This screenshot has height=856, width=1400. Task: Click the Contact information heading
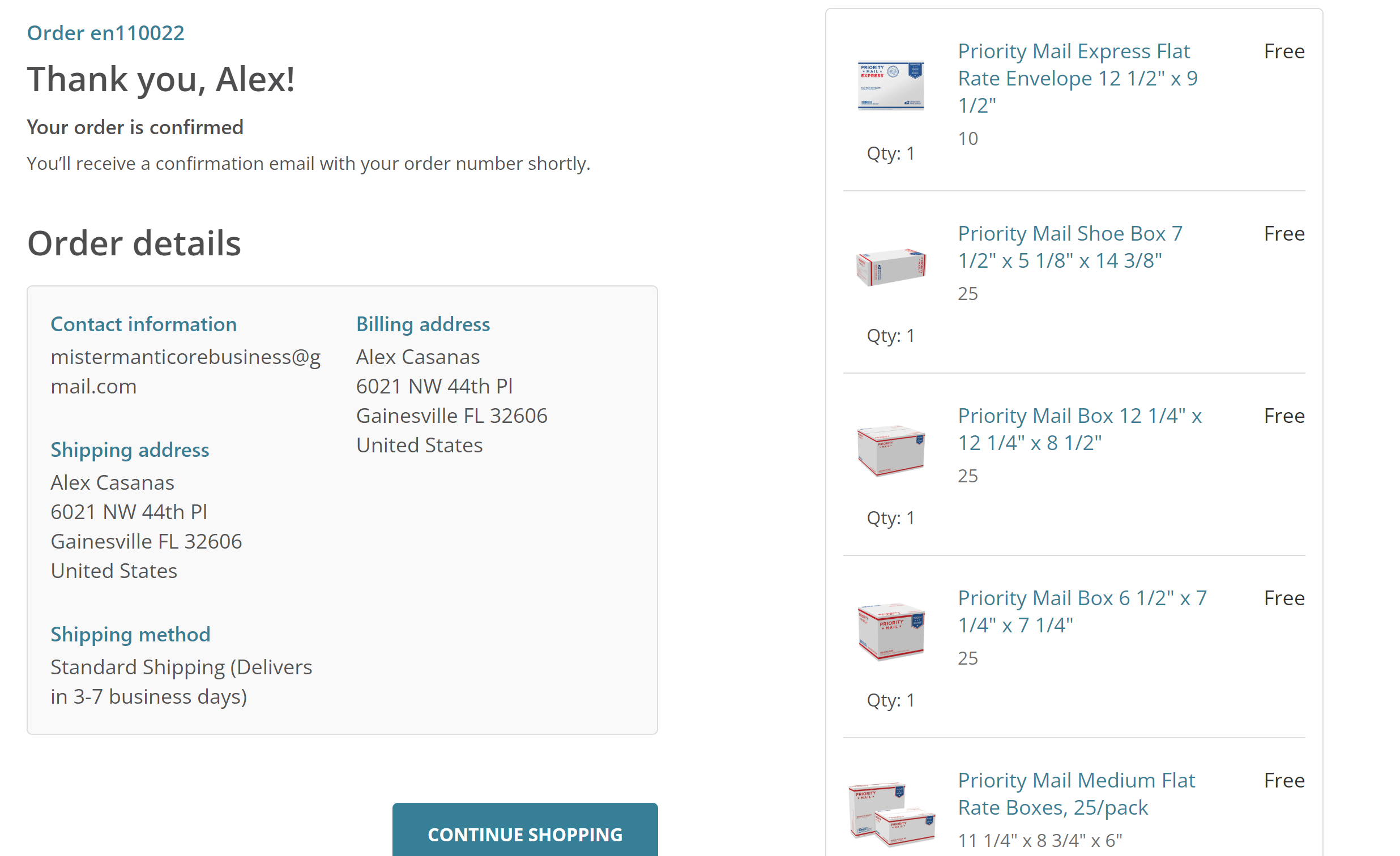point(144,324)
